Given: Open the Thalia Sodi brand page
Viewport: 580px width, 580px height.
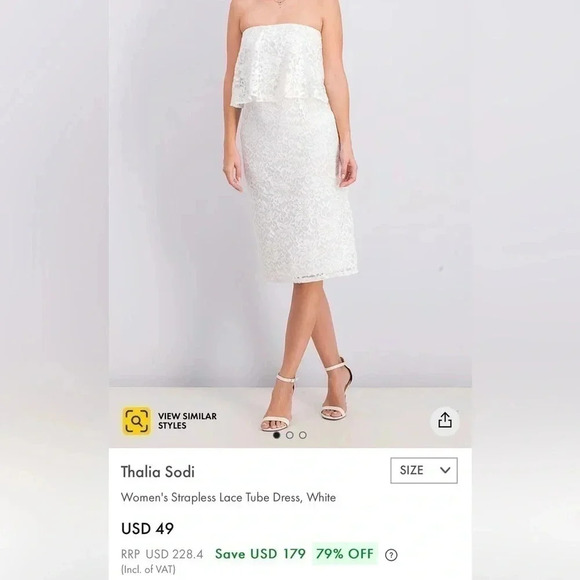Looking at the screenshot, I should tap(158, 472).
